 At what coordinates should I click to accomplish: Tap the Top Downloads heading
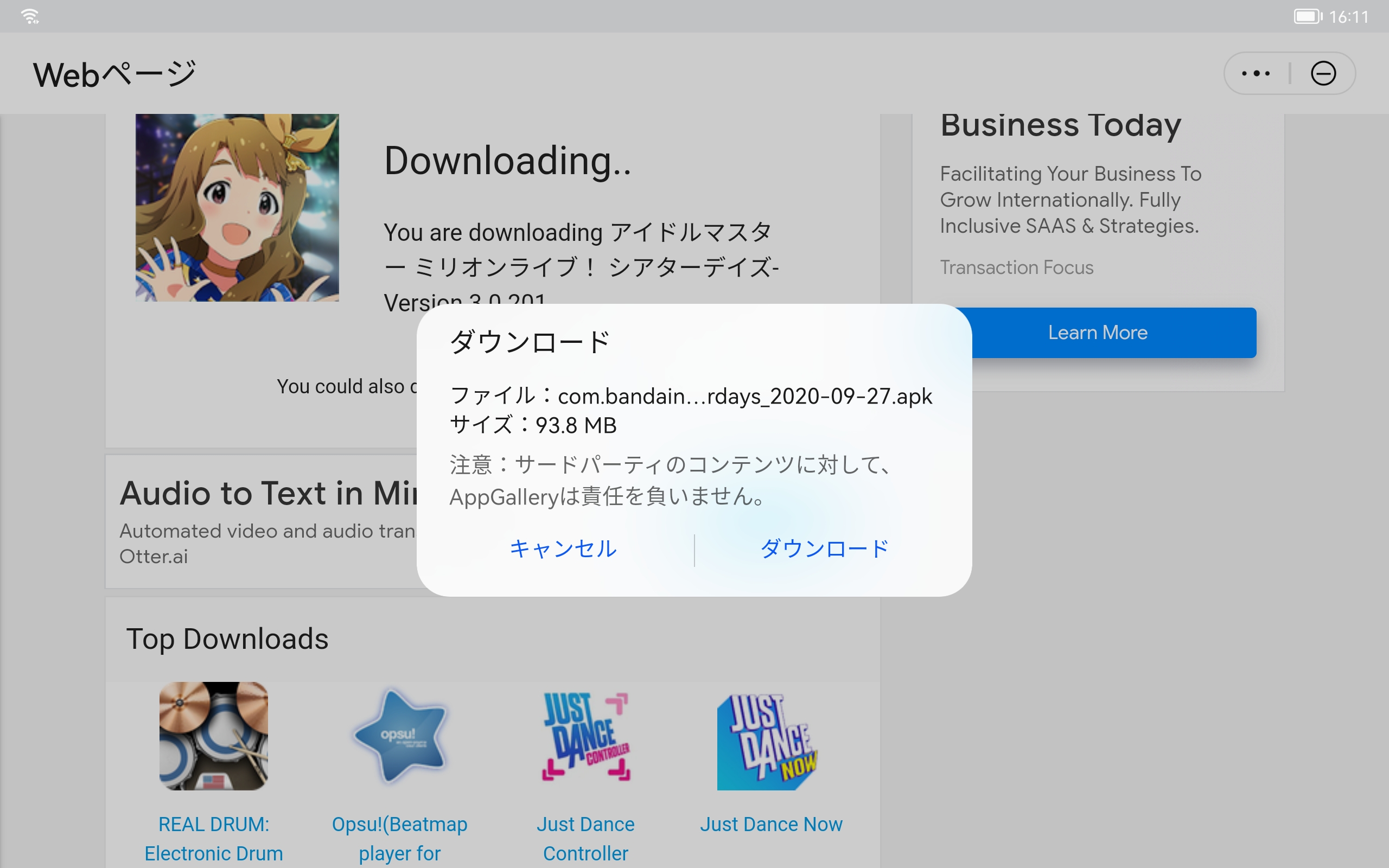pyautogui.click(x=227, y=639)
